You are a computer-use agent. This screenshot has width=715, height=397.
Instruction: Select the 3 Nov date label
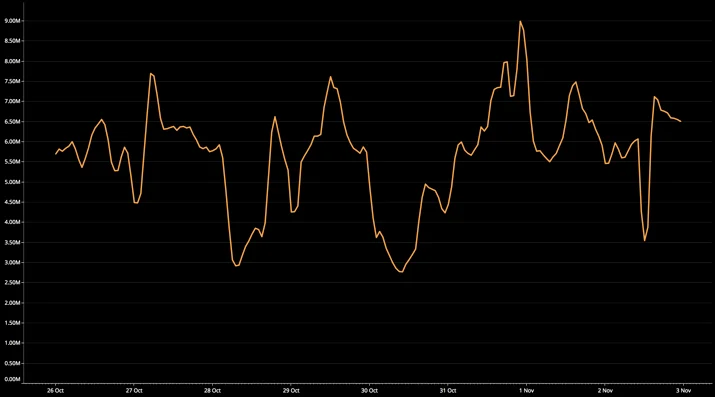coord(684,391)
